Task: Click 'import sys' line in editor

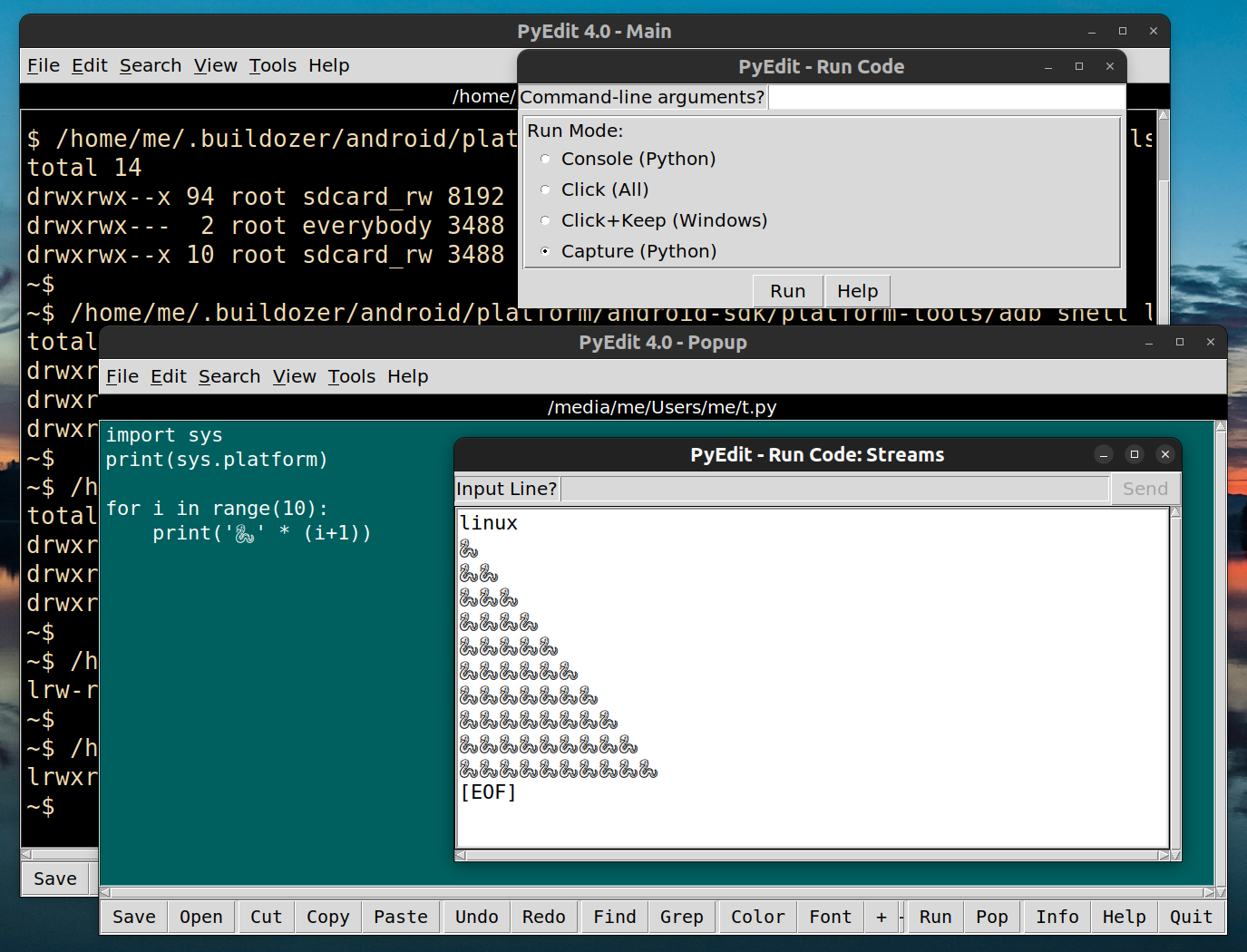Action: (164, 435)
